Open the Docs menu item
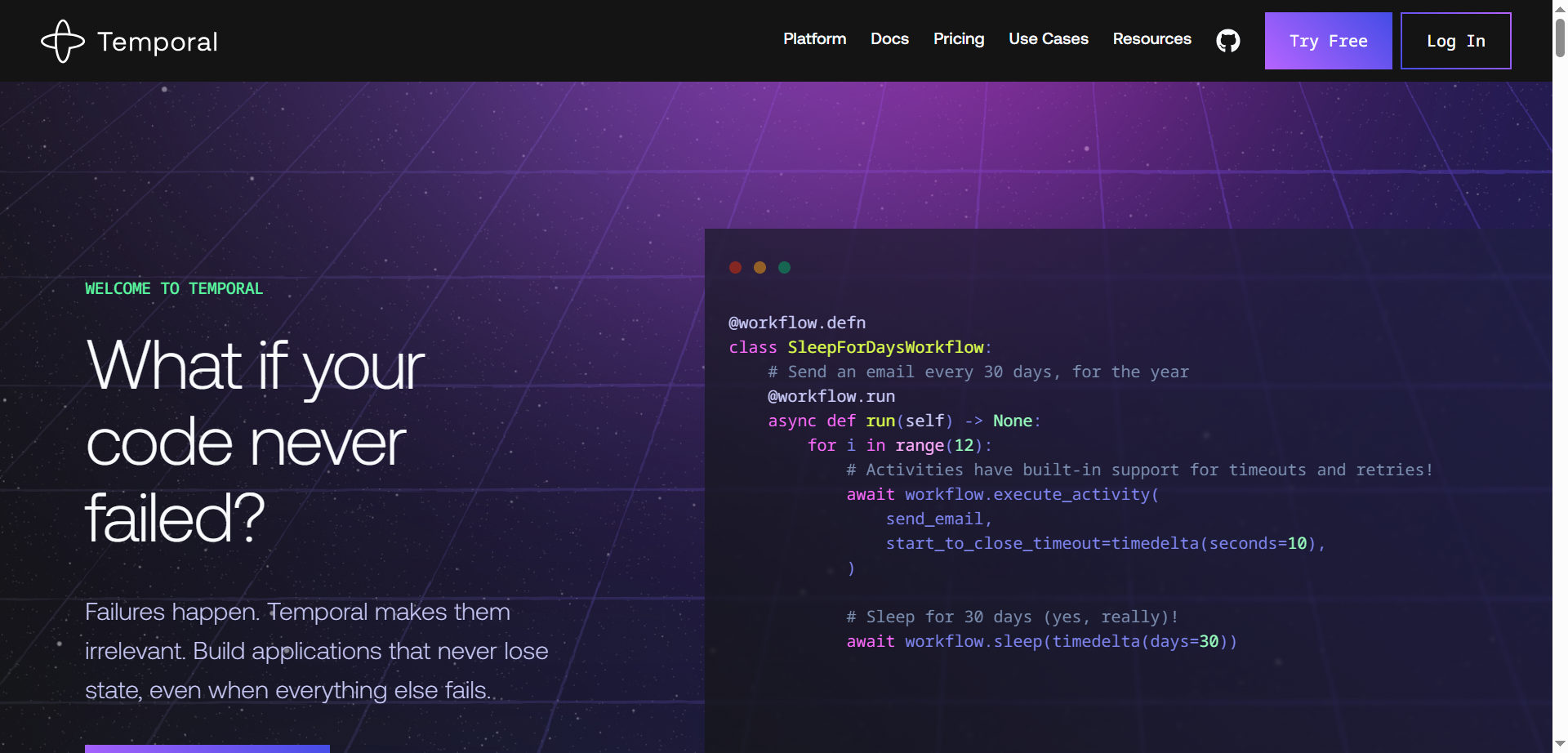Screen dimensions: 1568x753 click(x=889, y=38)
